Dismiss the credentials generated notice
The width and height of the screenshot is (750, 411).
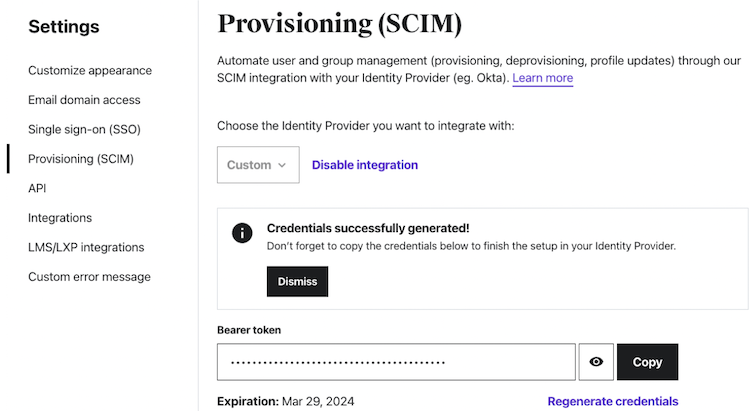click(297, 281)
